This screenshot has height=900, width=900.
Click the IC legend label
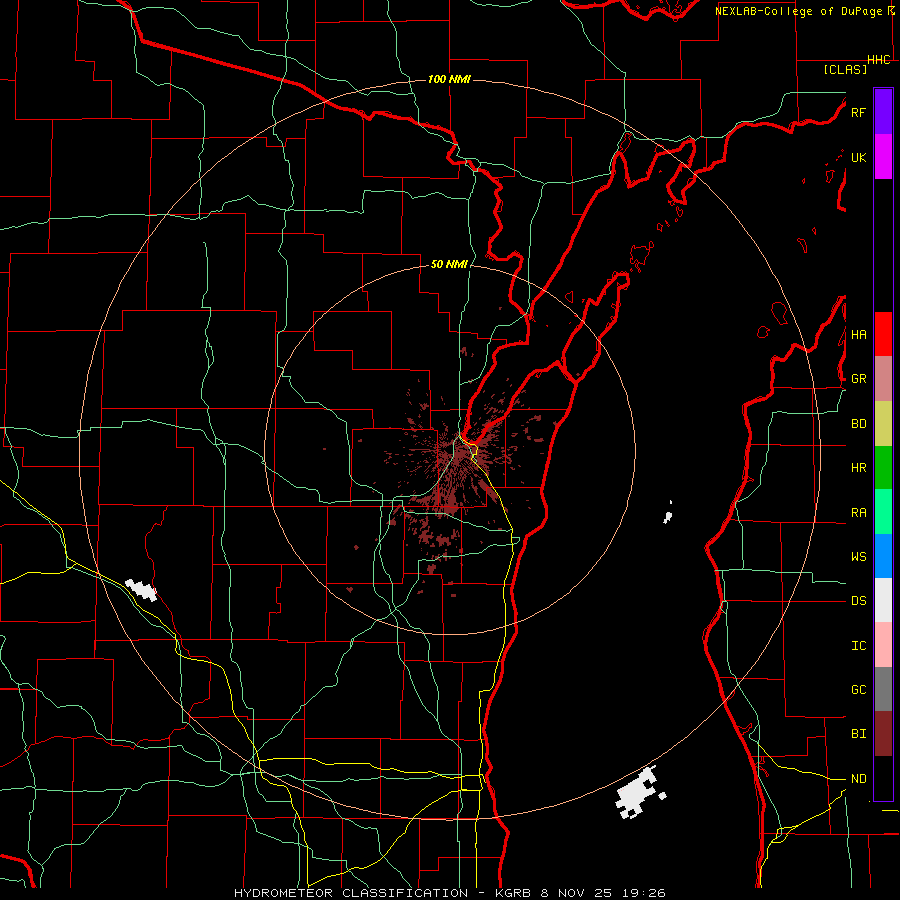click(858, 646)
